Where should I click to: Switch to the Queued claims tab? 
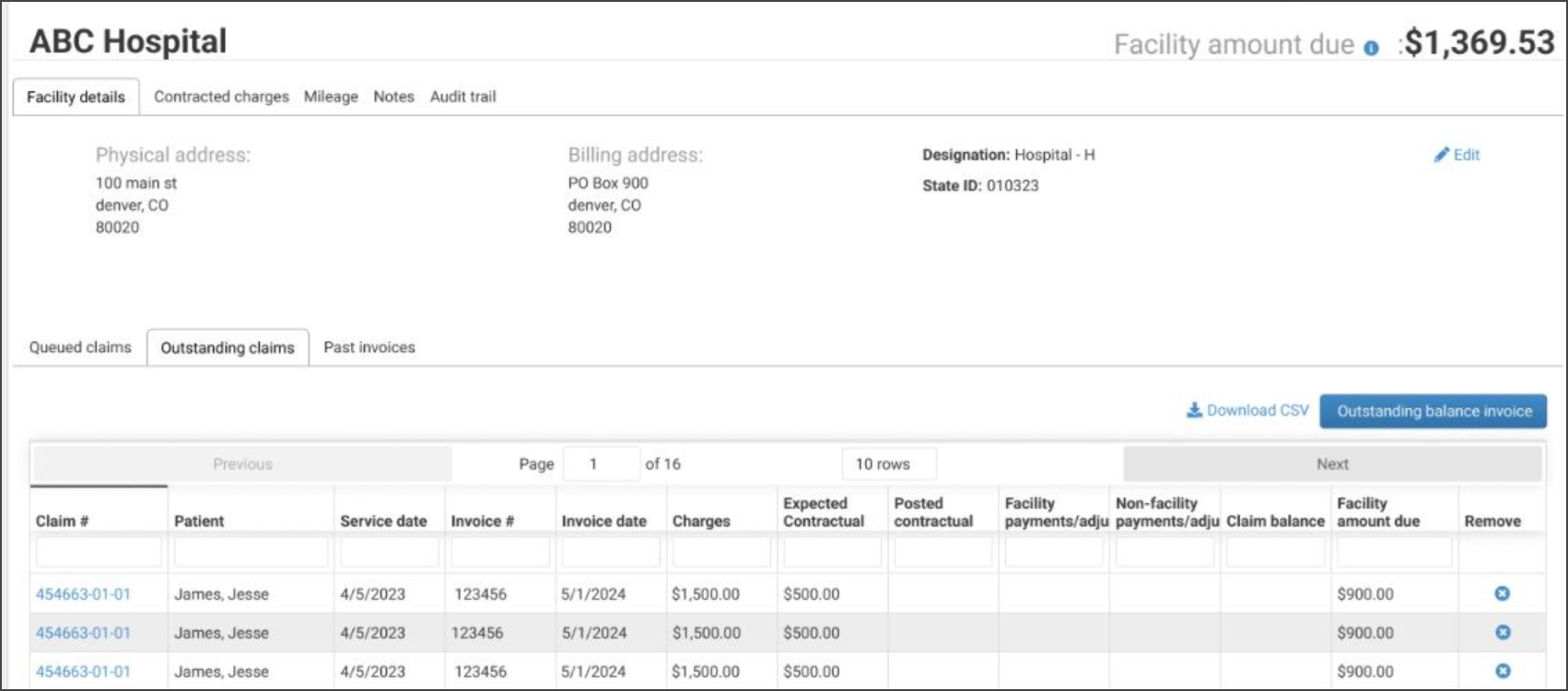[80, 347]
